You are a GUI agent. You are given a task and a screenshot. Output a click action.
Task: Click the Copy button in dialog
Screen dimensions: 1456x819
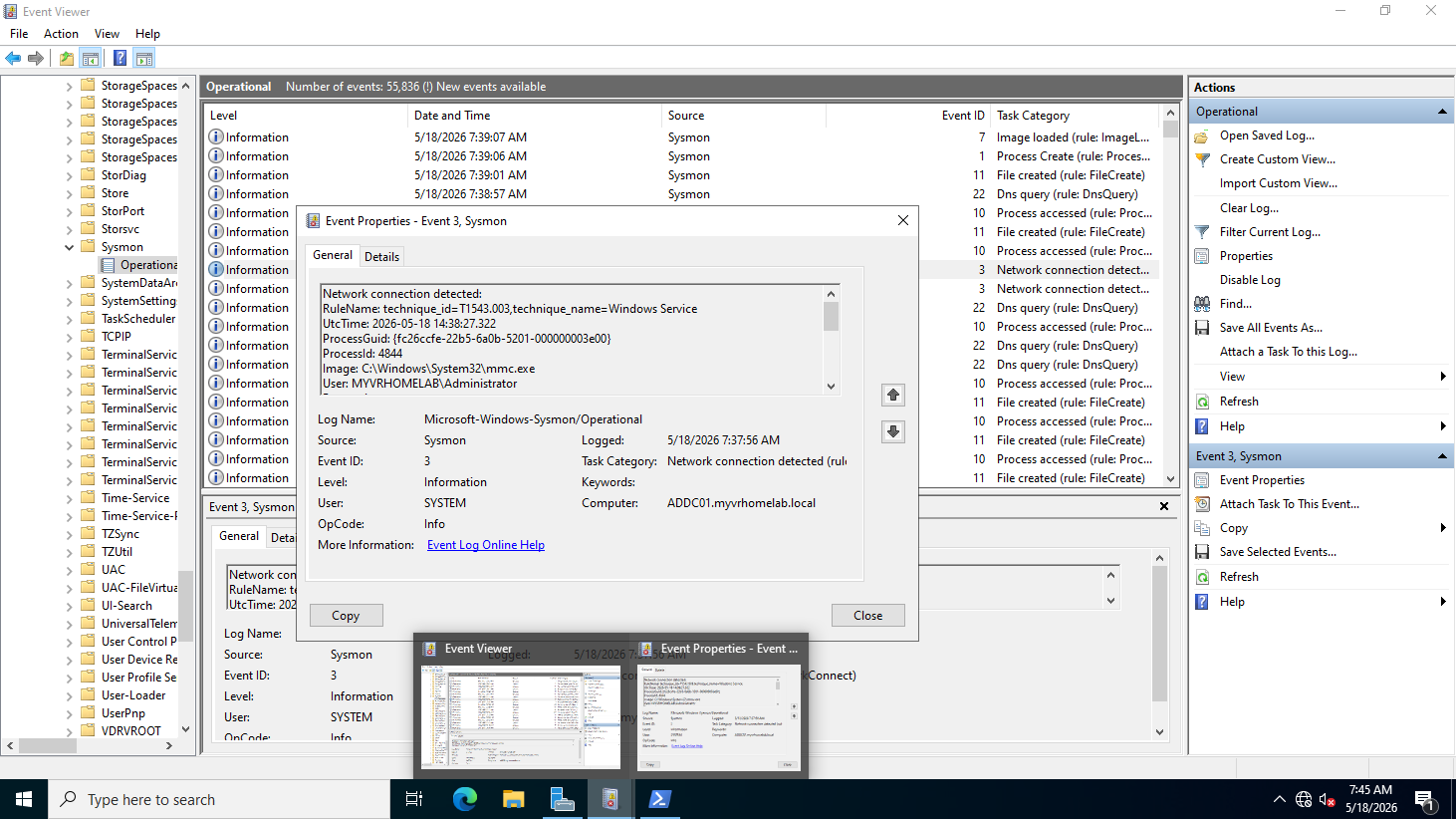(346, 616)
